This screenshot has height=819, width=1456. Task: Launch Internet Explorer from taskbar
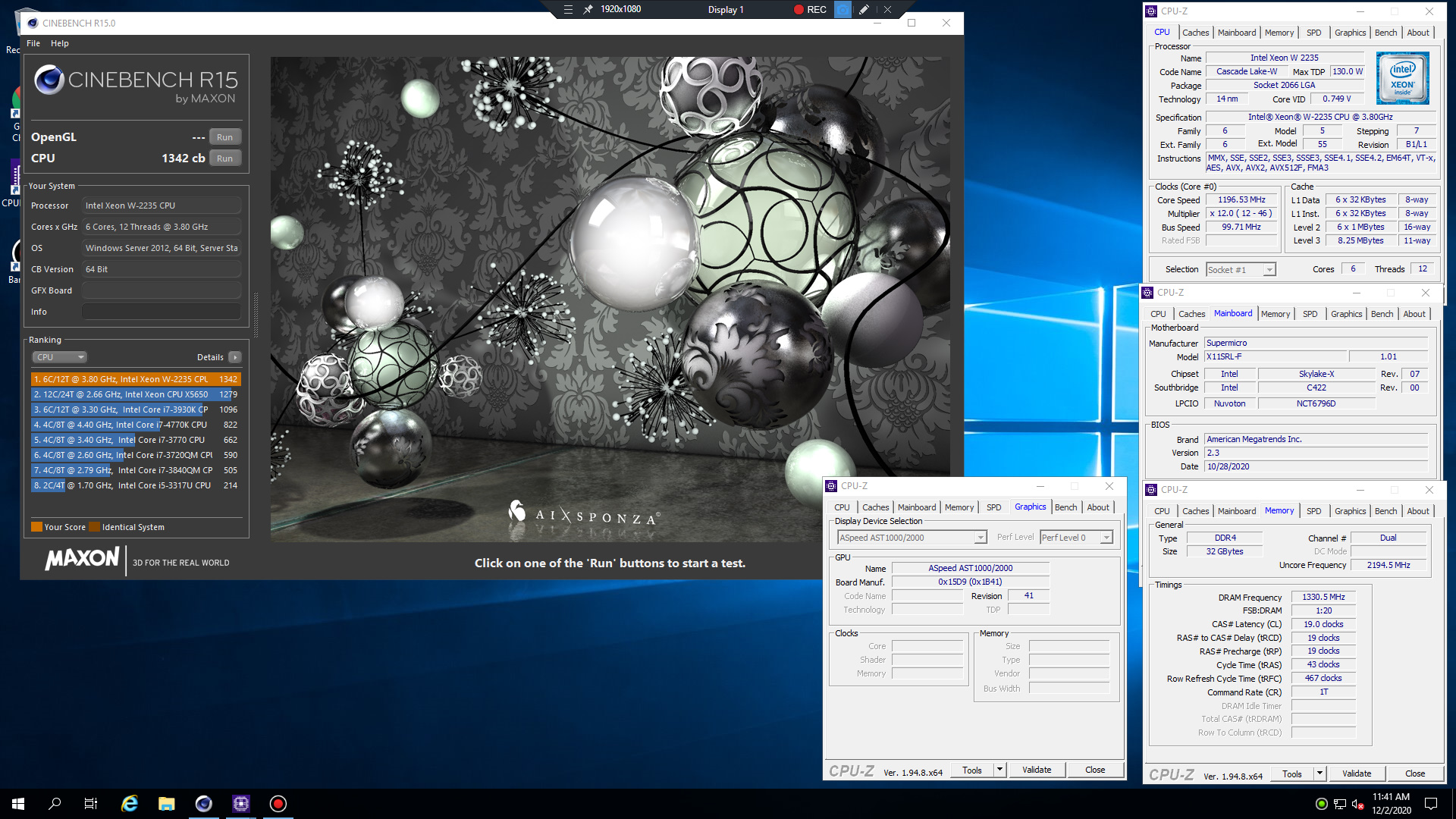(x=130, y=804)
